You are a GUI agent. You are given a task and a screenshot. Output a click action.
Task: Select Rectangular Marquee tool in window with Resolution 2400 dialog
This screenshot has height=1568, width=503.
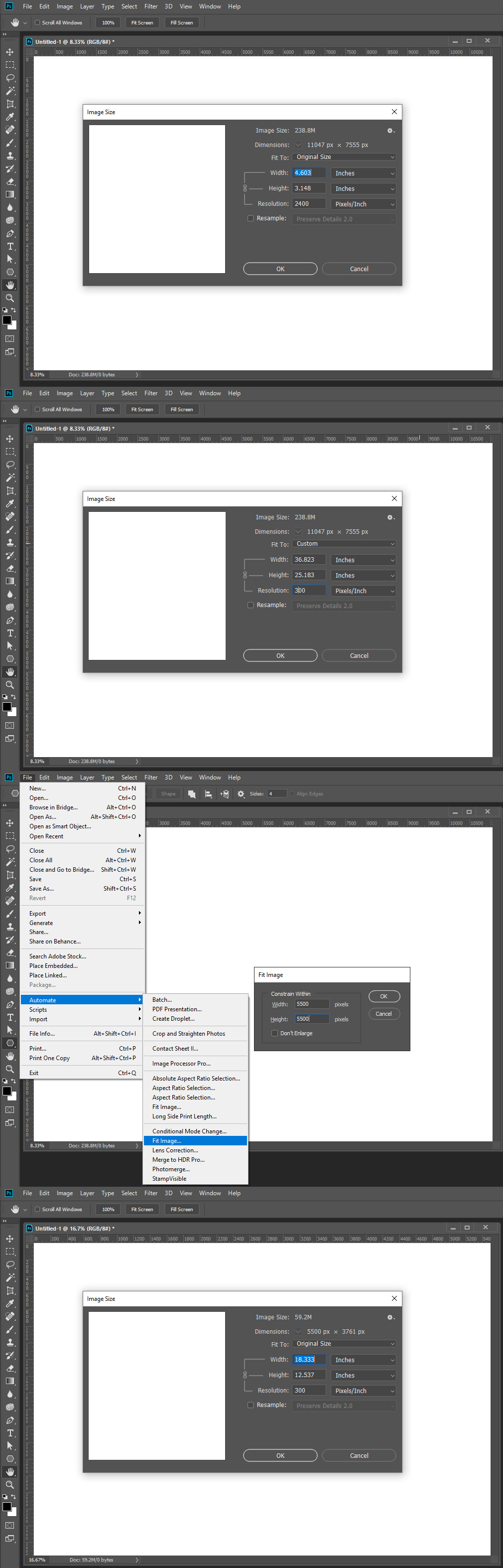click(10, 64)
